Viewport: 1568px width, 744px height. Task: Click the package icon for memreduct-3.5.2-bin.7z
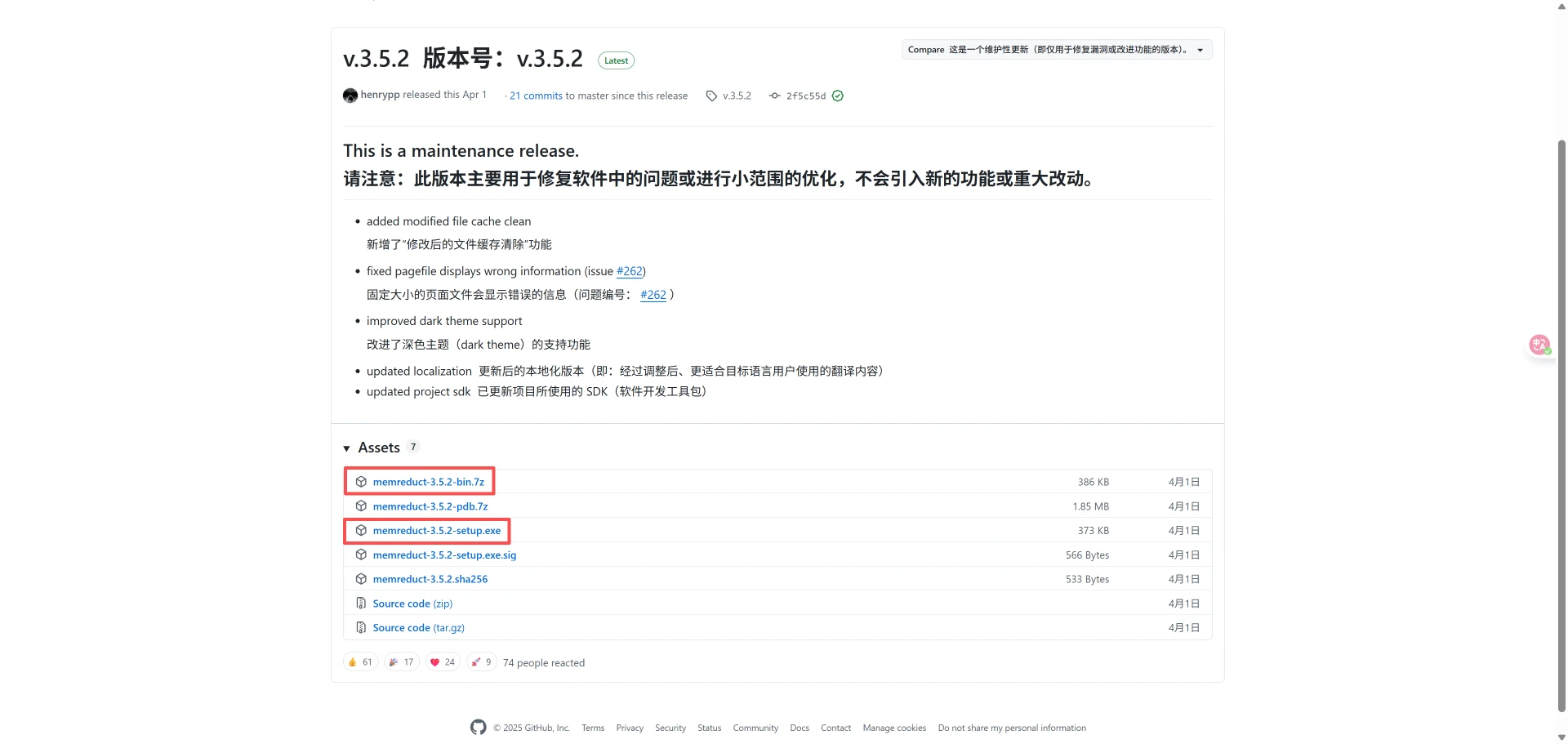click(x=361, y=482)
